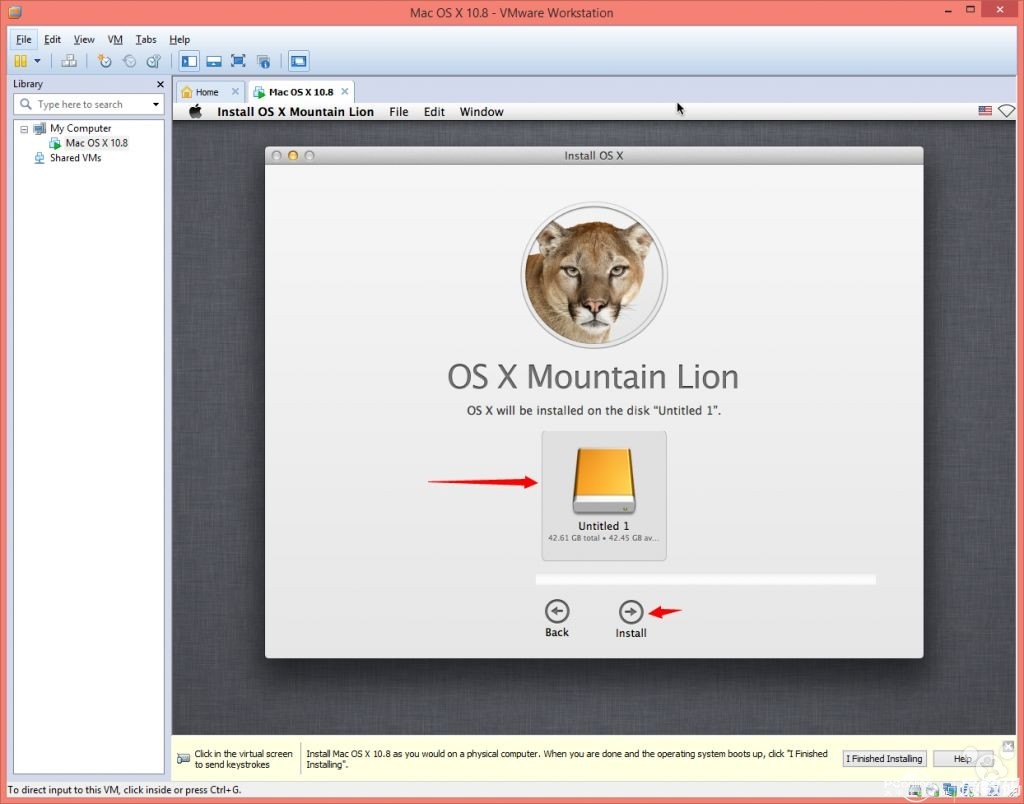The height and width of the screenshot is (804, 1024).
Task: Click the Mountain Lion cougar image
Action: coord(594,275)
